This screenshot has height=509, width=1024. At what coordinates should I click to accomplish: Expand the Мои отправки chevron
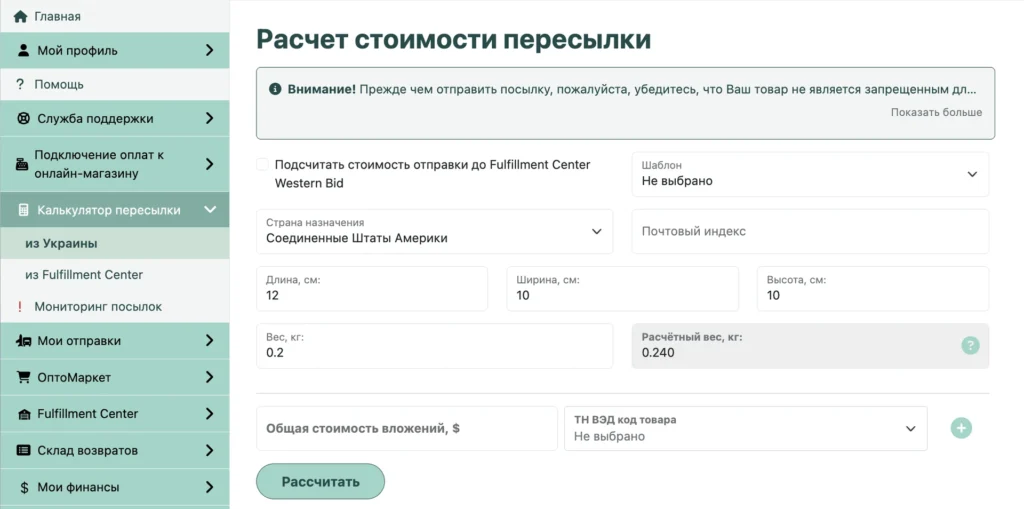[210, 340]
